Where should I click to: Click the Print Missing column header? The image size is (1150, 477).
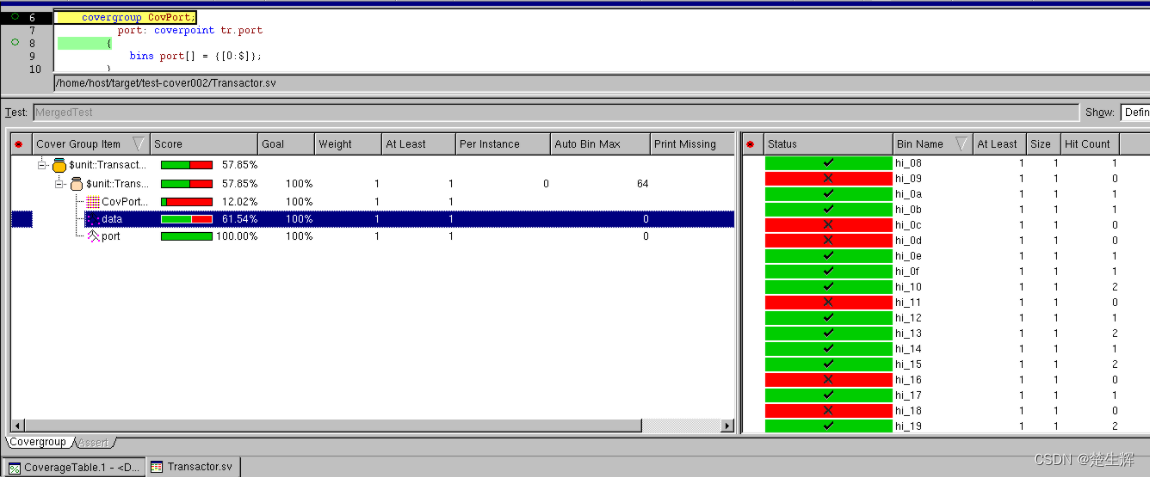[x=692, y=145]
